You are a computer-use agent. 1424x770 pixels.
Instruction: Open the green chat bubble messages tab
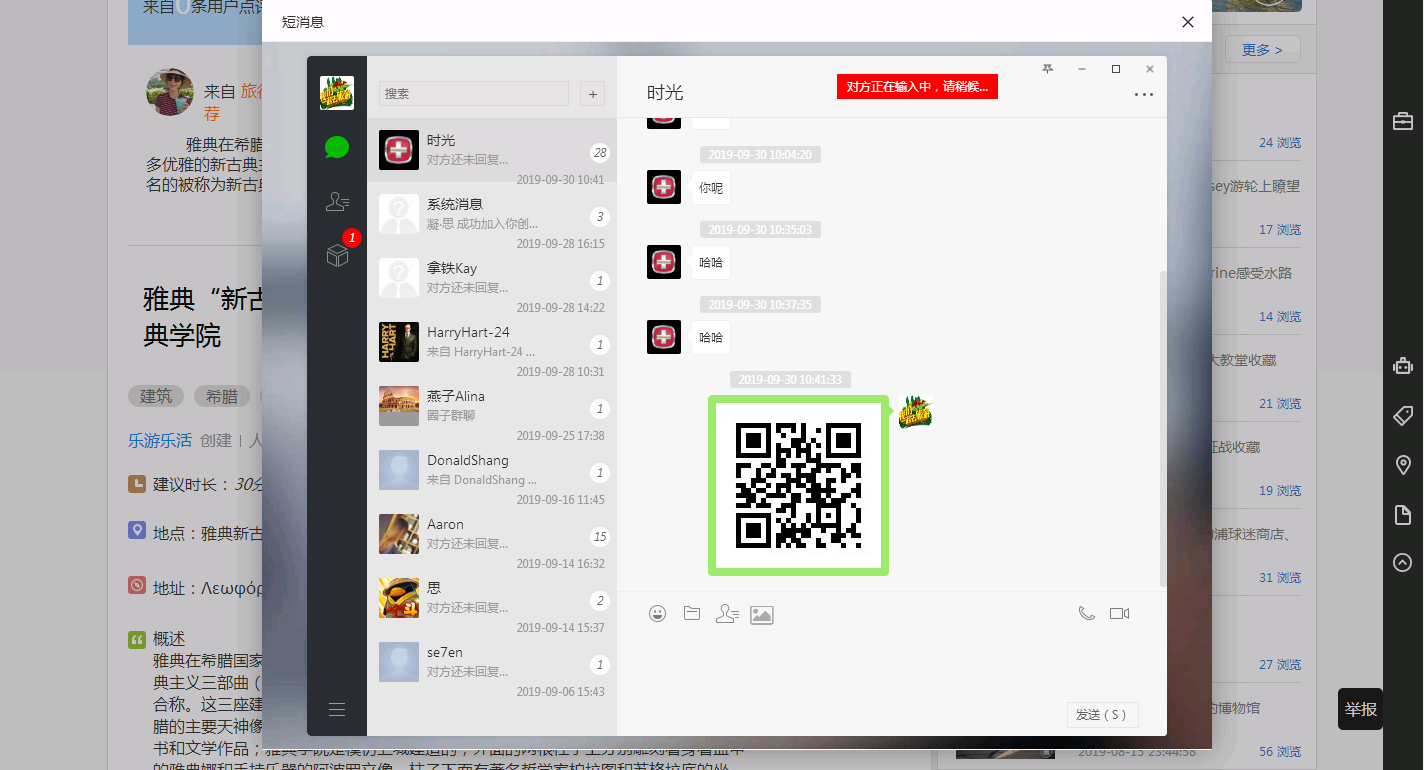[x=337, y=148]
